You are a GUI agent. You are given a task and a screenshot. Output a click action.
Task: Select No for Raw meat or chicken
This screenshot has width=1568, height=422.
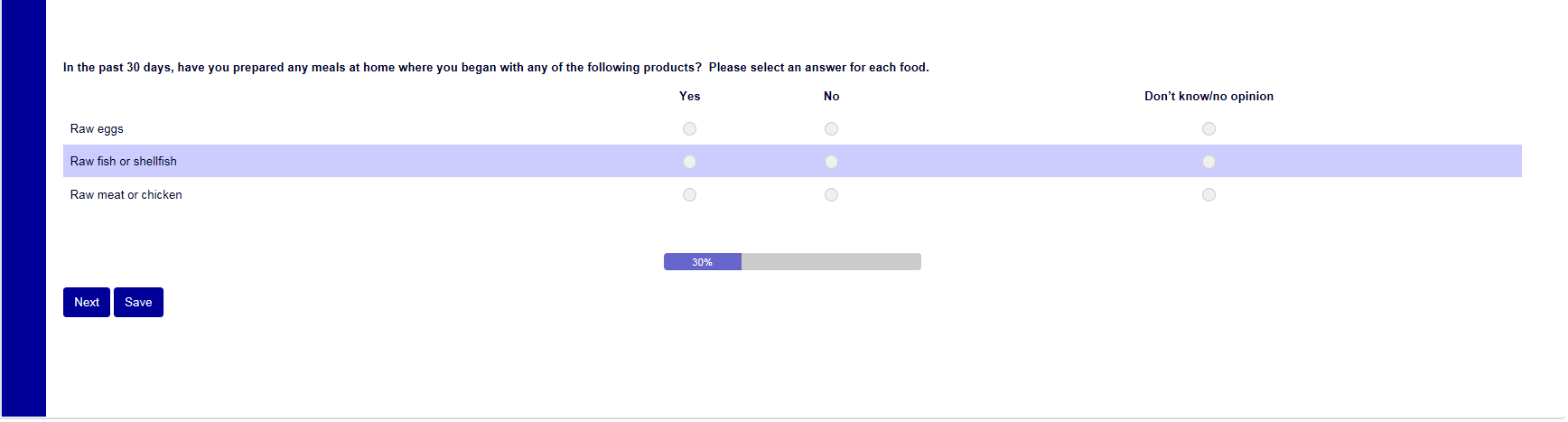coord(831,195)
